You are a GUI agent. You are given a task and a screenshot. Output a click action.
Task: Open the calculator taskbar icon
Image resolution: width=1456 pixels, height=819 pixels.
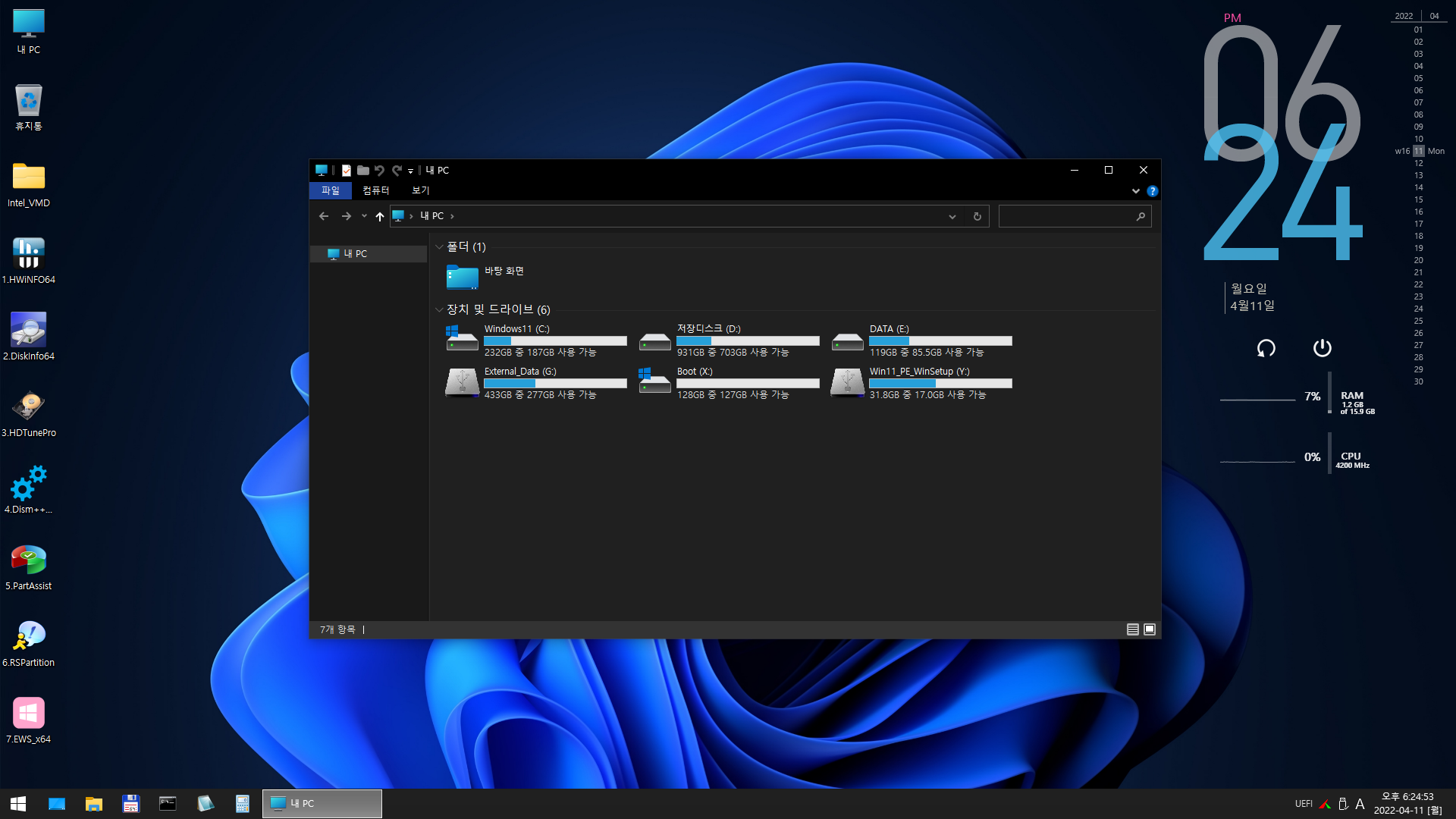point(242,804)
